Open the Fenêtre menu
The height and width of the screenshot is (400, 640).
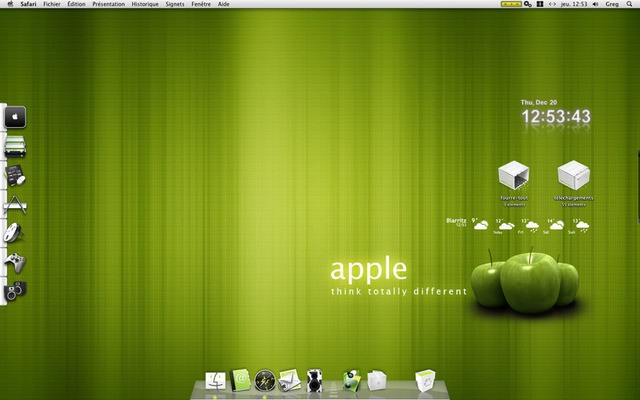tap(201, 4)
